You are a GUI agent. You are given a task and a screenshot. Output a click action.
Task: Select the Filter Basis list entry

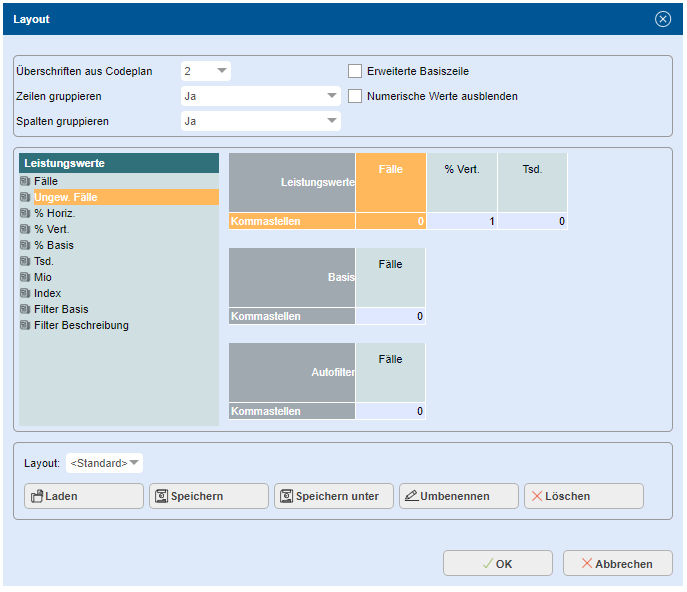tap(61, 309)
